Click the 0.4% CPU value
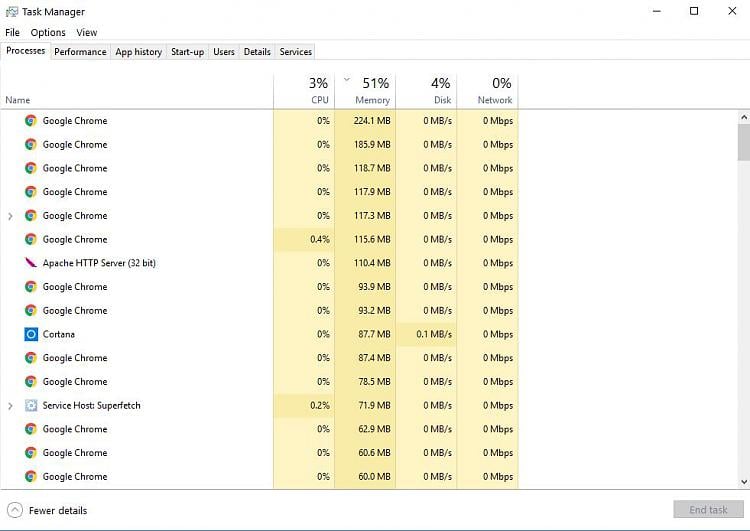This screenshot has height=531, width=750. (320, 239)
